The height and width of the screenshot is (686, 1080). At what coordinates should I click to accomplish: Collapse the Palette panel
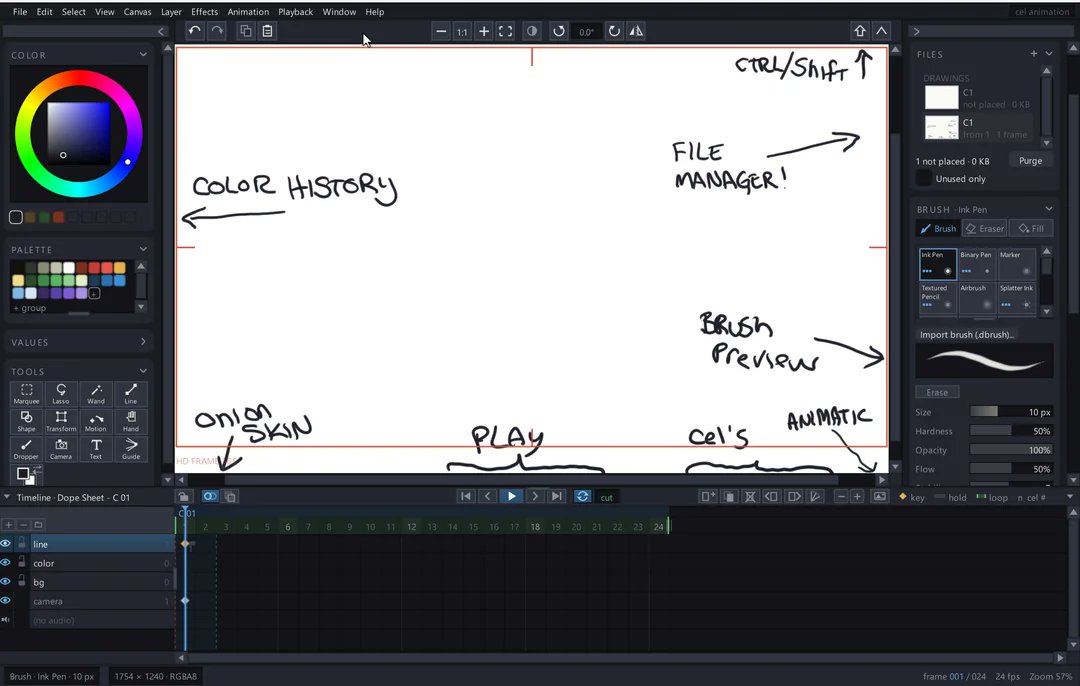143,249
